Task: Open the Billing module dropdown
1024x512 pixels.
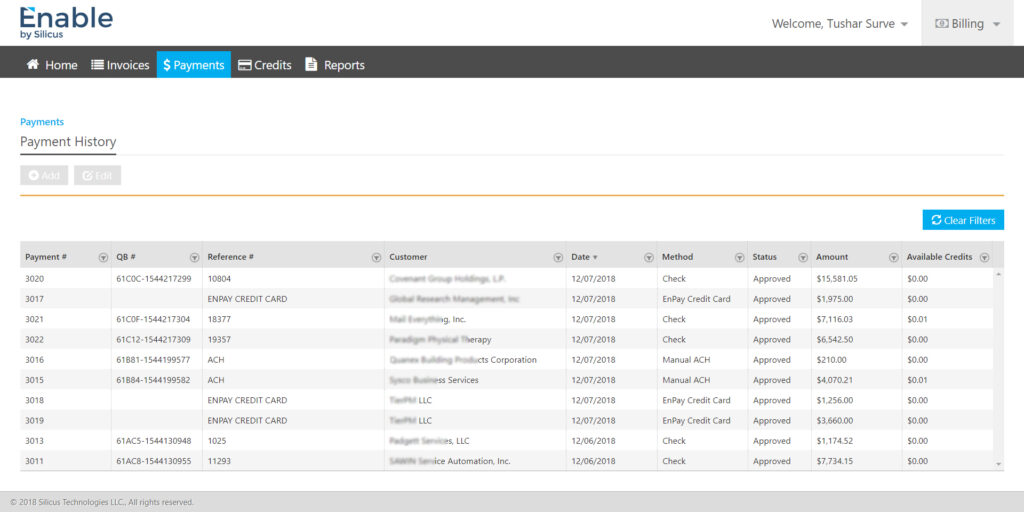Action: [967, 24]
